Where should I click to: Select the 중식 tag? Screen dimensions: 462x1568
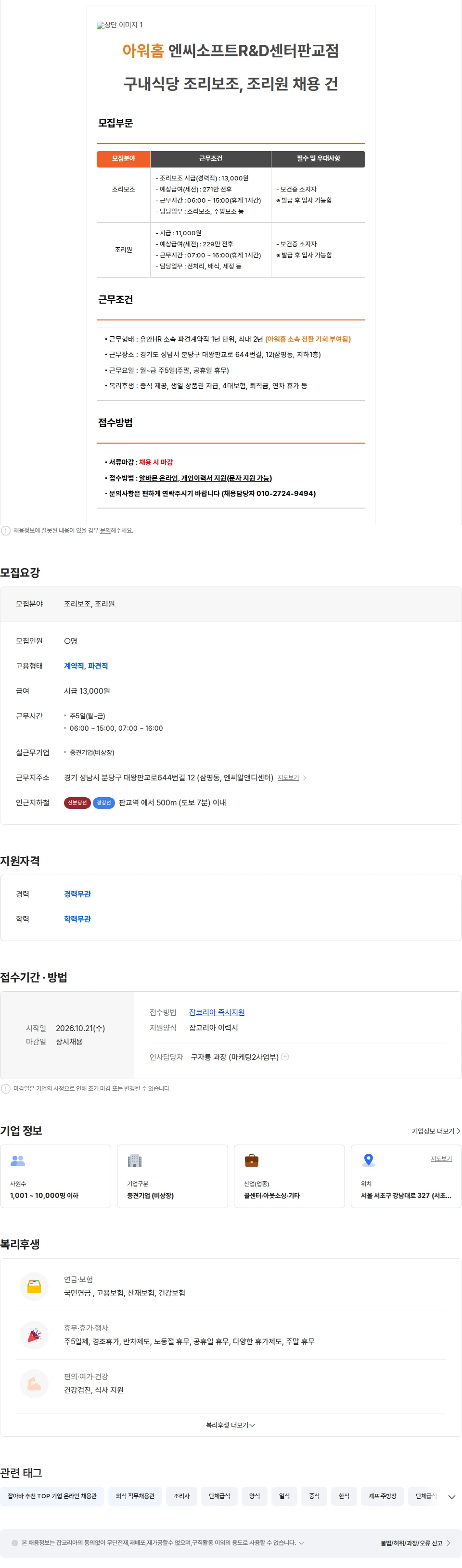tap(314, 1495)
